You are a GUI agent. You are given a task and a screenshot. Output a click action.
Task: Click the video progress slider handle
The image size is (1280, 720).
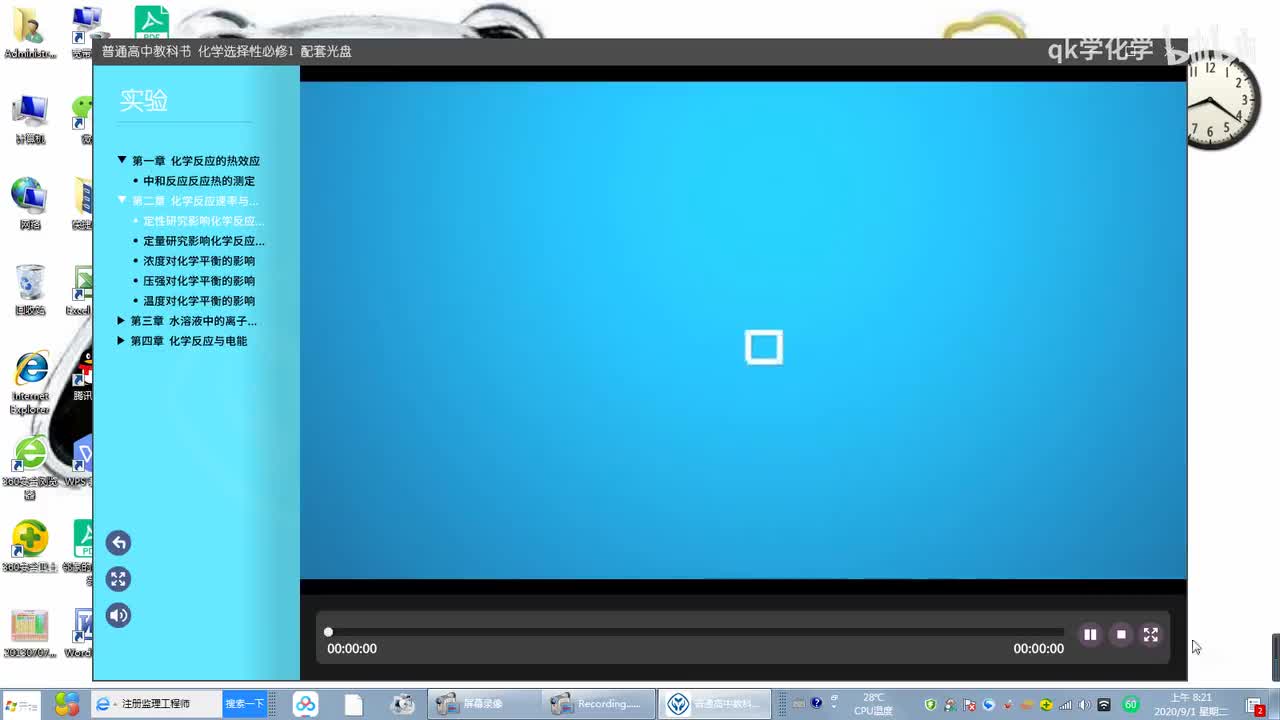point(328,632)
